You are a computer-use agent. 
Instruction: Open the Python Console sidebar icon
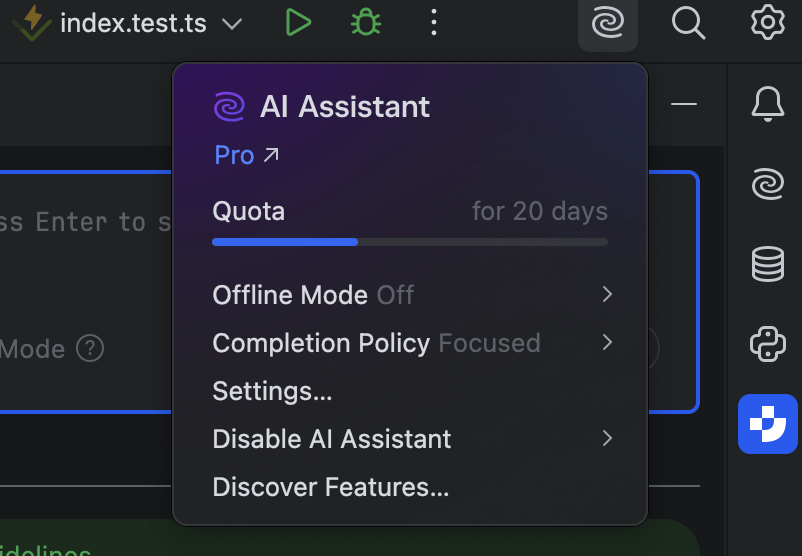(x=767, y=344)
